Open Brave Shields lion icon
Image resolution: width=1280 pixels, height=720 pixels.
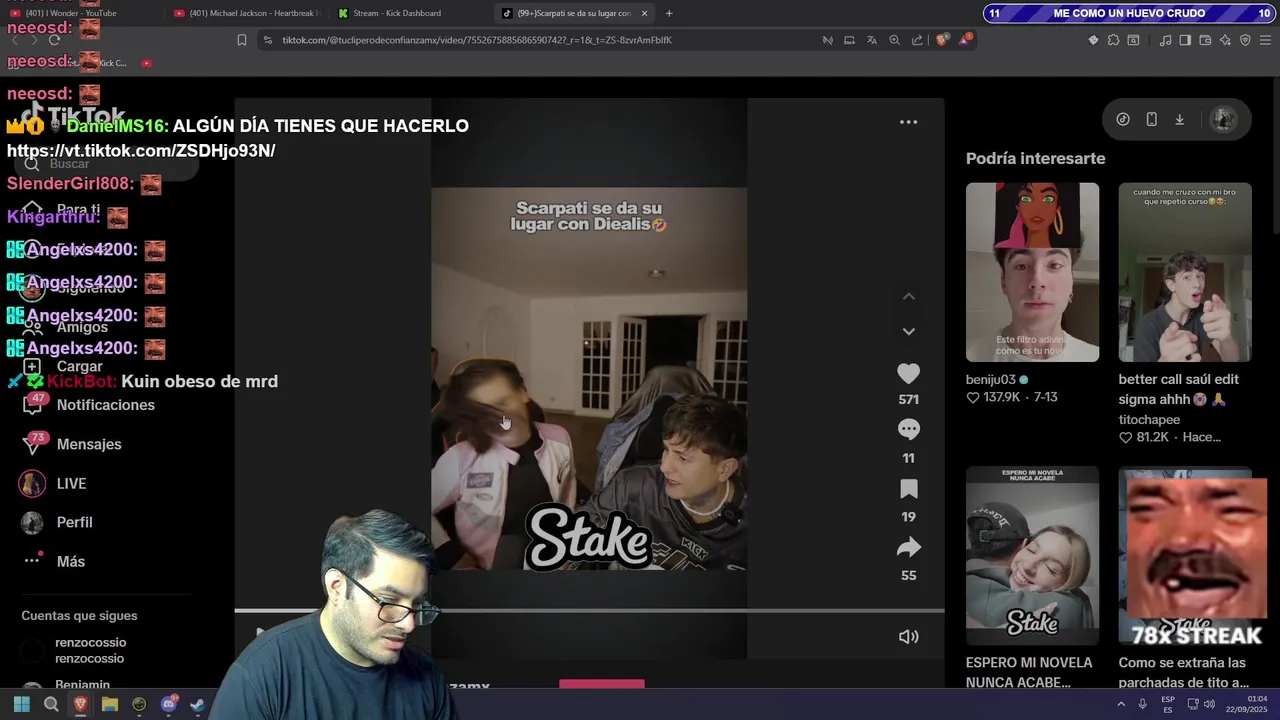point(942,40)
